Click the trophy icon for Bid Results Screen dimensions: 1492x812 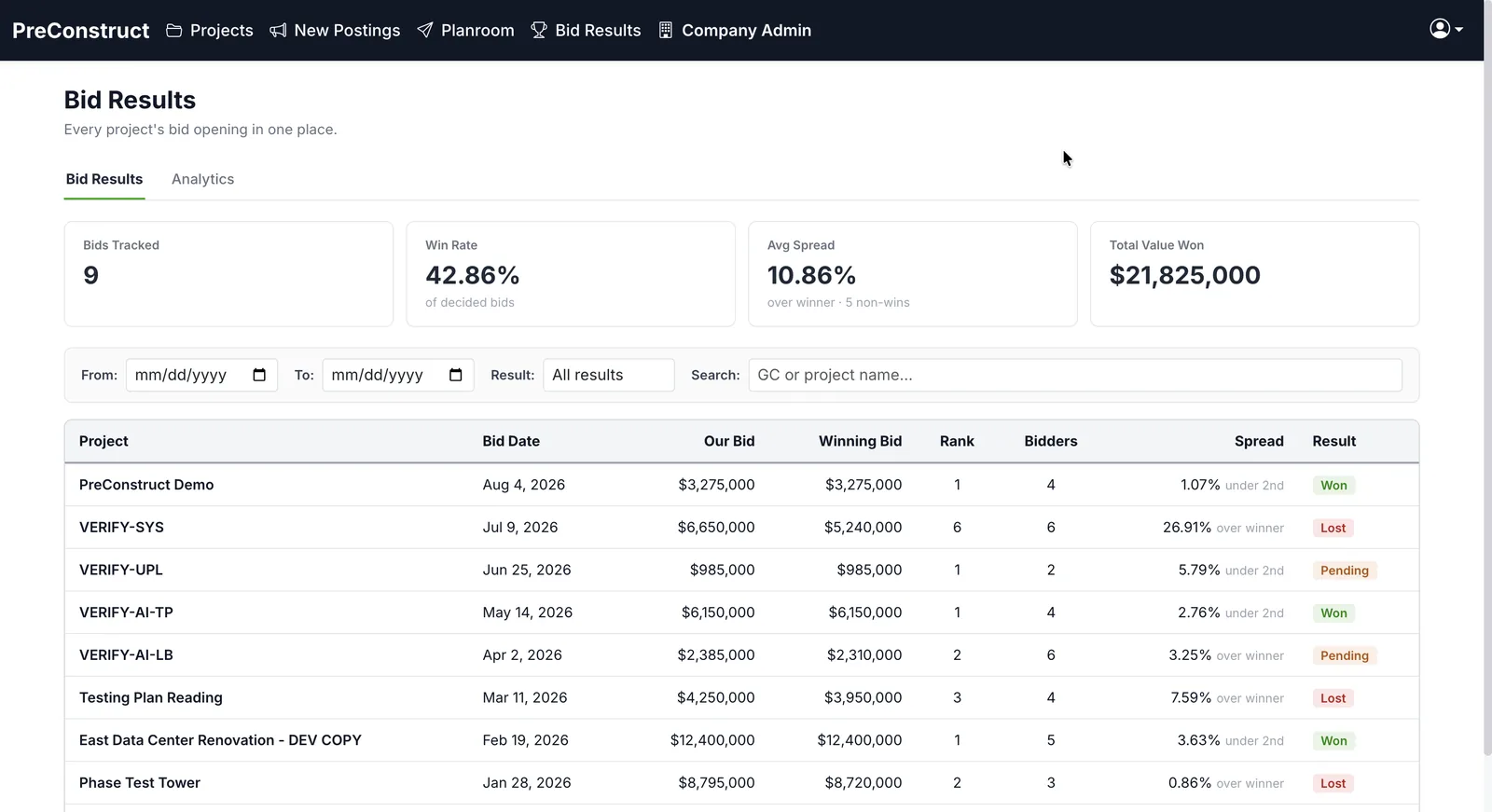pyautogui.click(x=539, y=31)
